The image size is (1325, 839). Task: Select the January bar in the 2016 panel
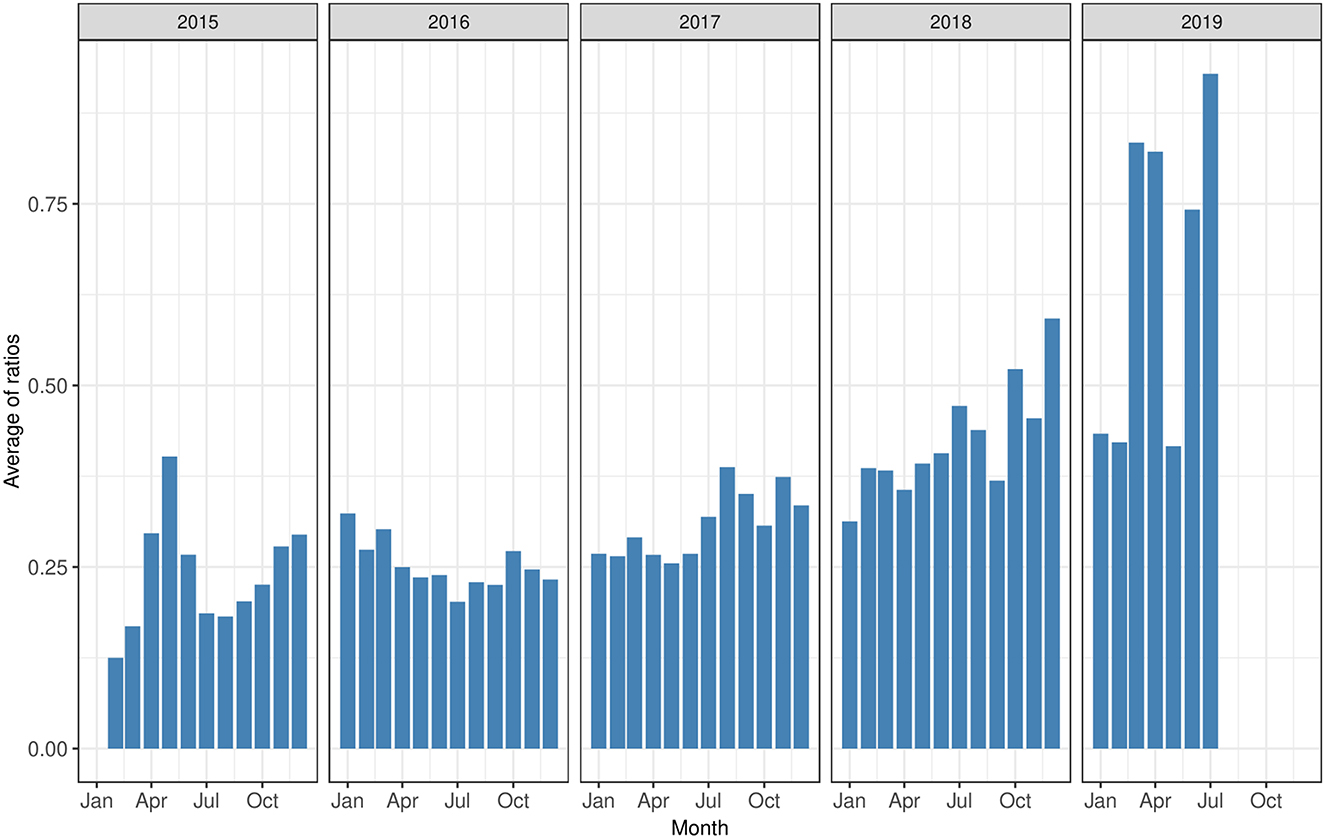pyautogui.click(x=348, y=631)
